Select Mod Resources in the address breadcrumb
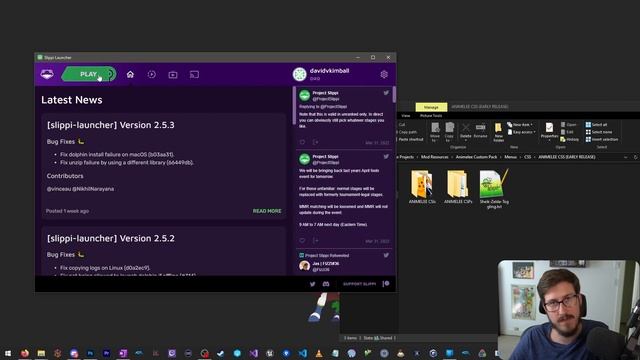Screen dimensions: 640x360 [434, 157]
